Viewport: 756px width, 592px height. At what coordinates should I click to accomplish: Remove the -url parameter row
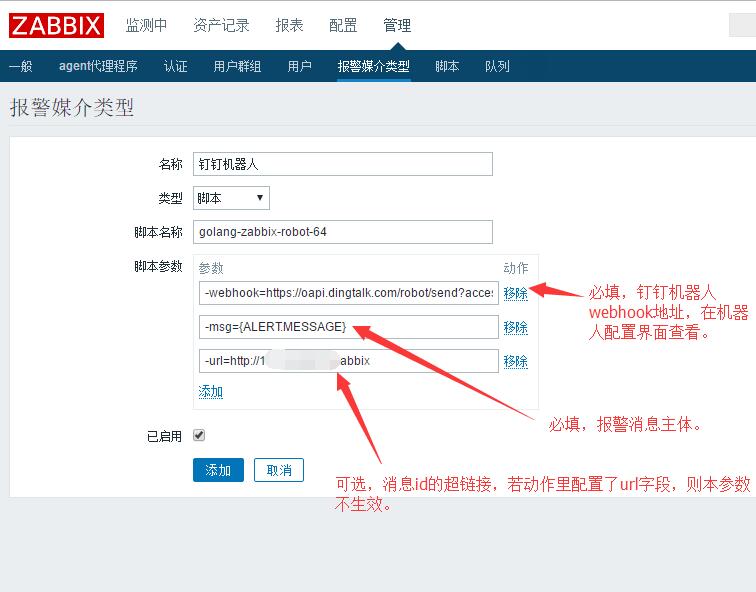[515, 361]
